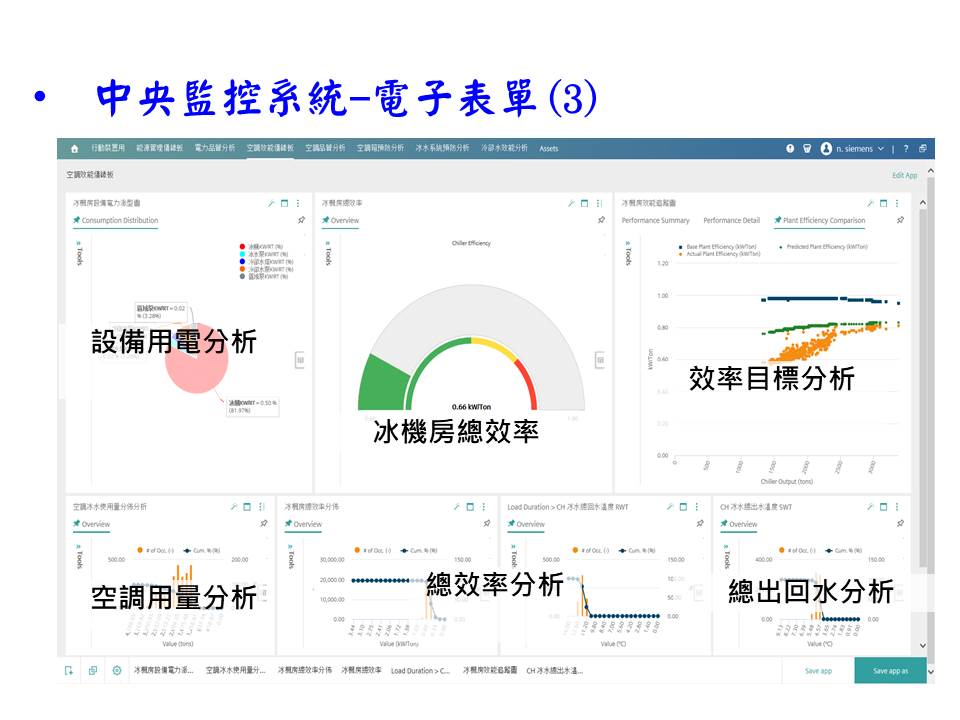Pin icon at right of Plant Efficiency tab row
This screenshot has width=960, height=720.
[900, 220]
